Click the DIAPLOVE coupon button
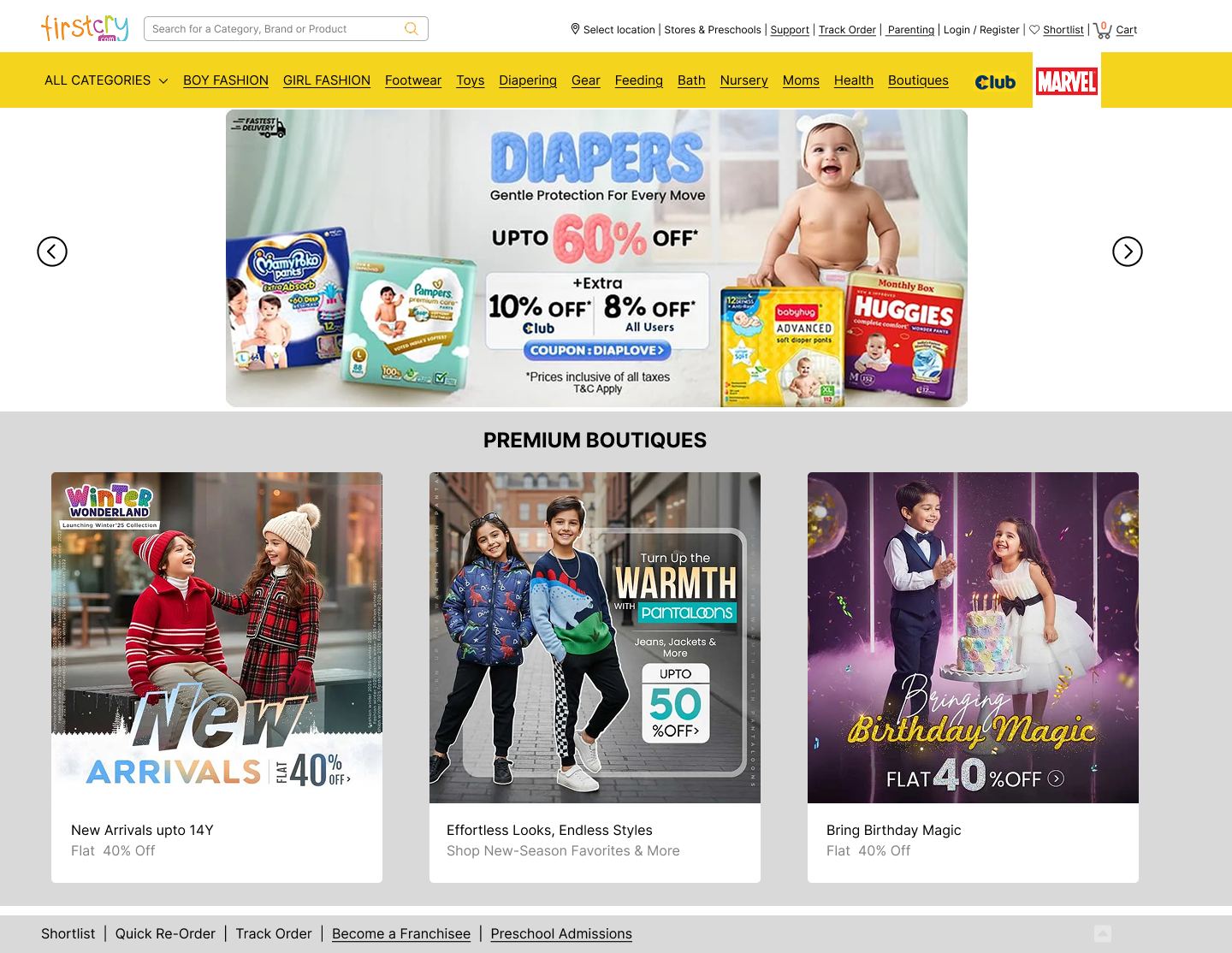1232x953 pixels. pyautogui.click(x=597, y=350)
